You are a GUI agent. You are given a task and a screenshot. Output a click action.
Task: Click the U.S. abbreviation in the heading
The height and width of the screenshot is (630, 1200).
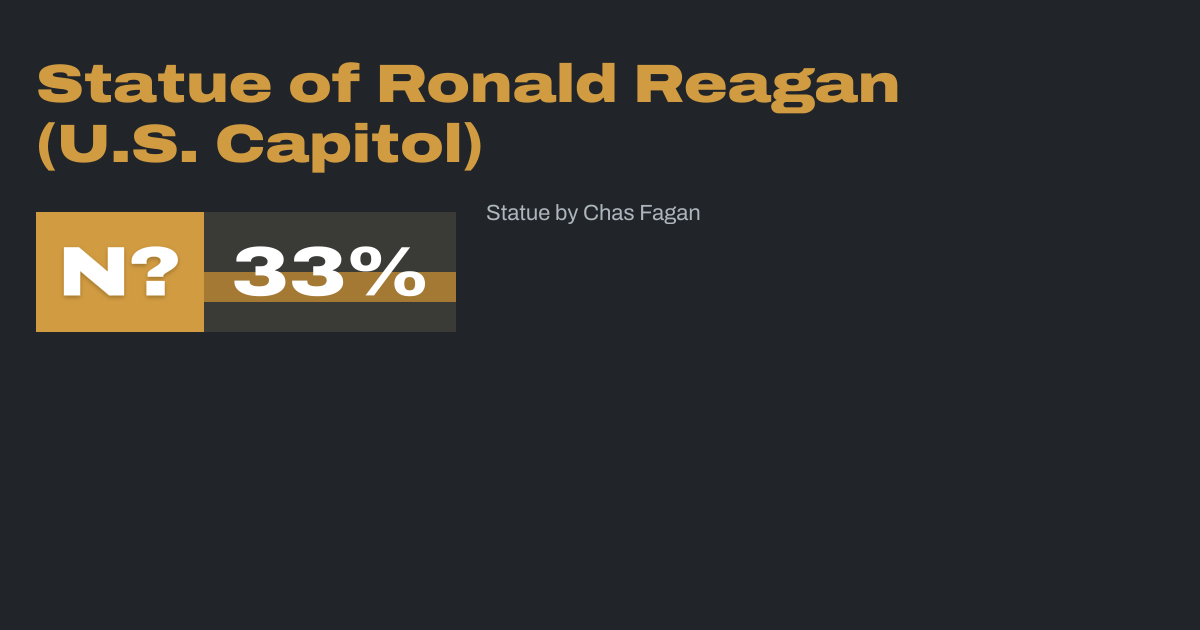[122, 146]
